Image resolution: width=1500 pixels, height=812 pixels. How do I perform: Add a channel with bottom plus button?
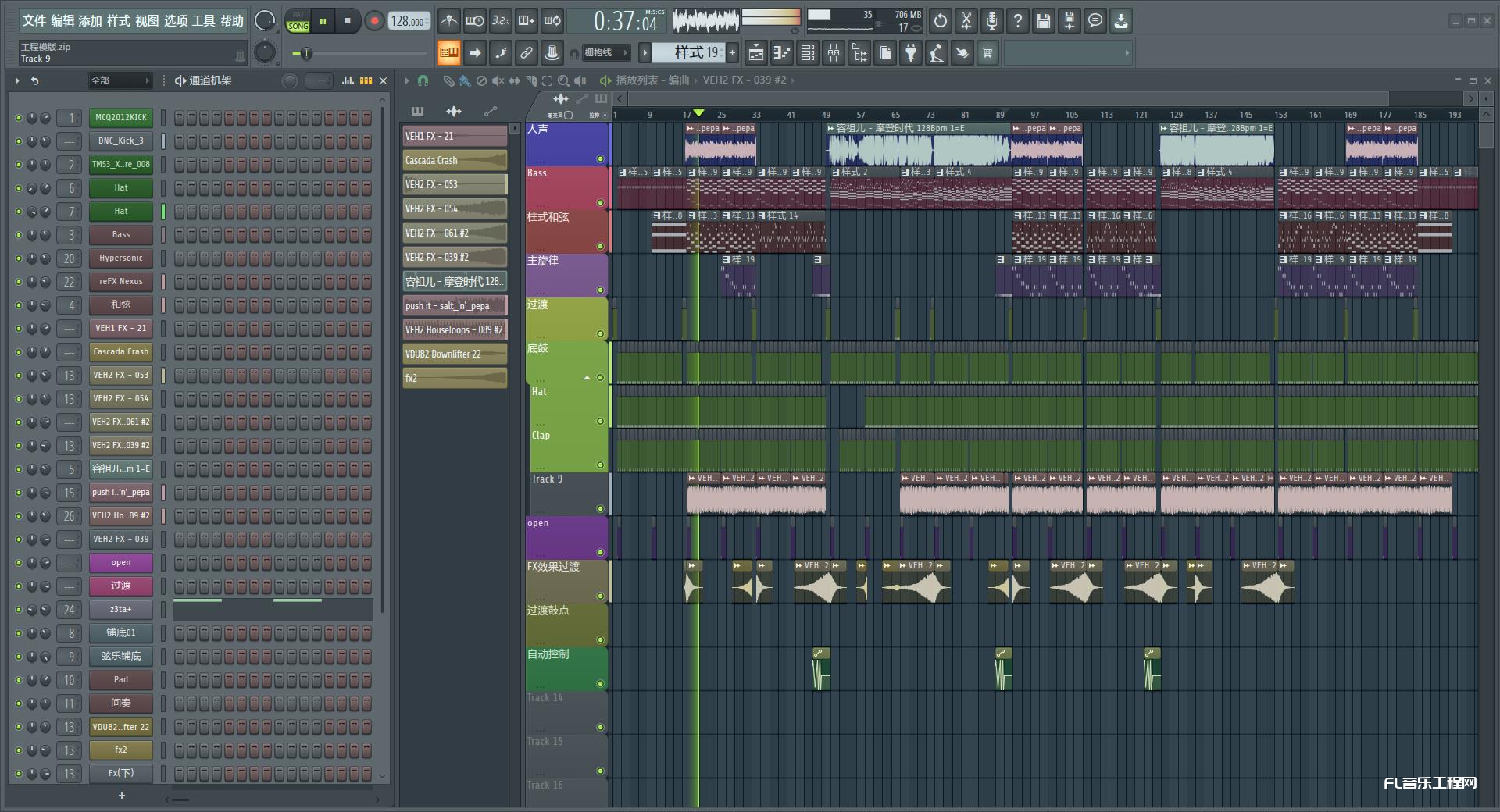pyautogui.click(x=121, y=796)
